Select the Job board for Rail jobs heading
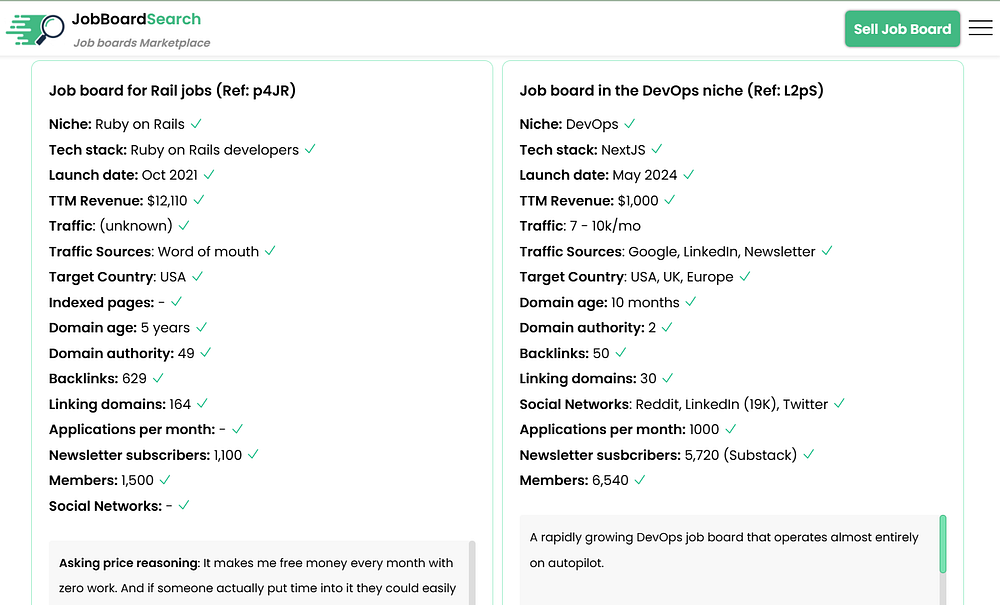The image size is (1000, 605). pos(172,91)
